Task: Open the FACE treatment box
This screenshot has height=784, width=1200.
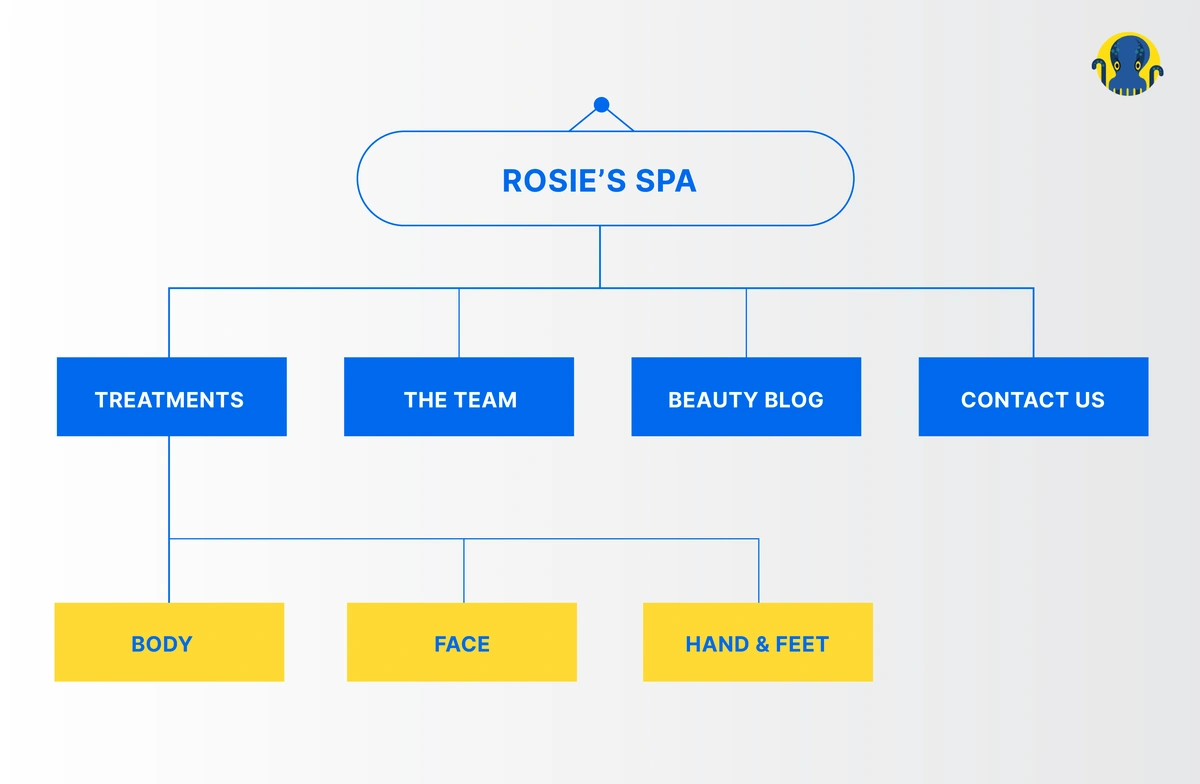Action: point(461,643)
